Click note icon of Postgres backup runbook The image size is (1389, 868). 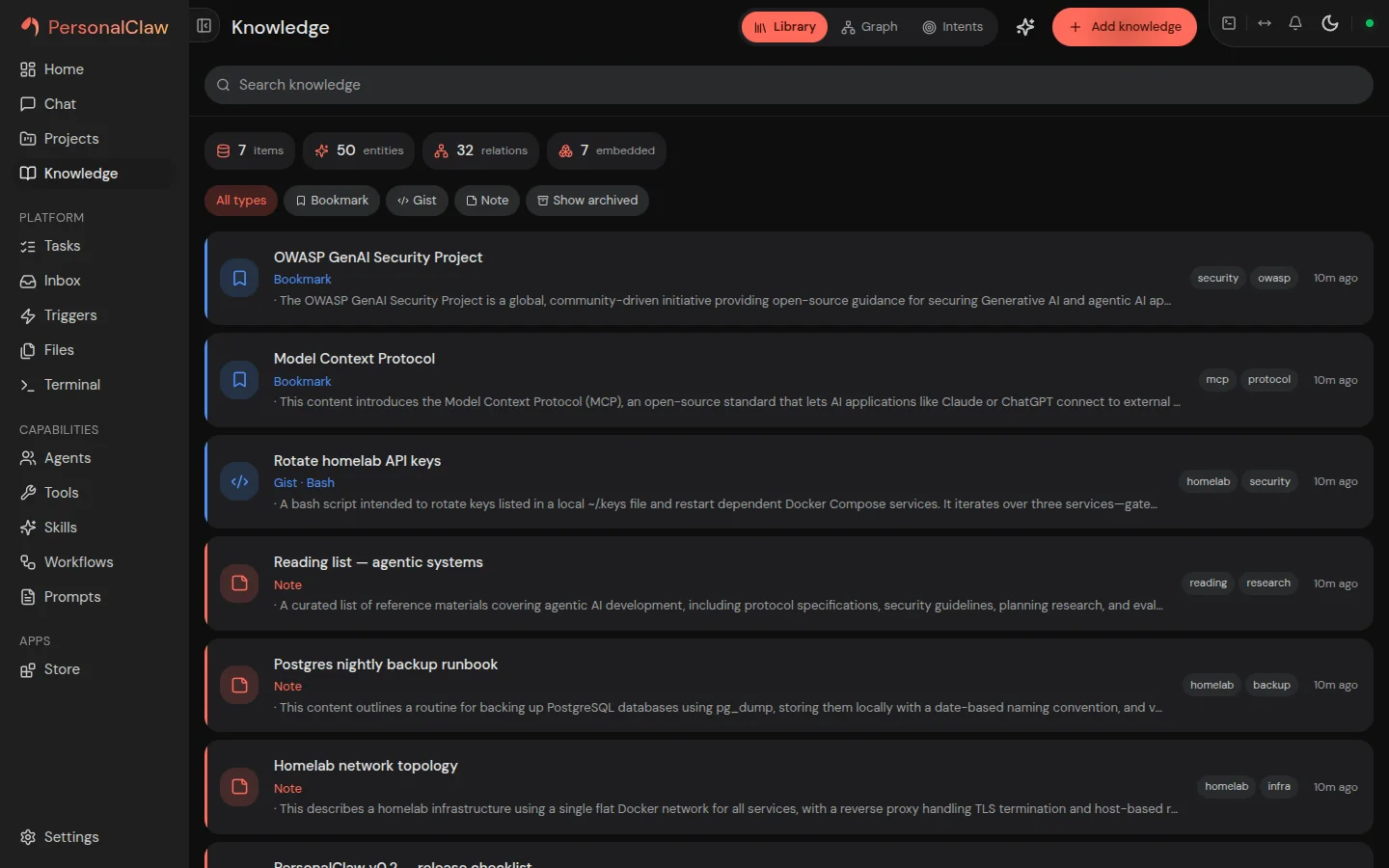pos(239,686)
